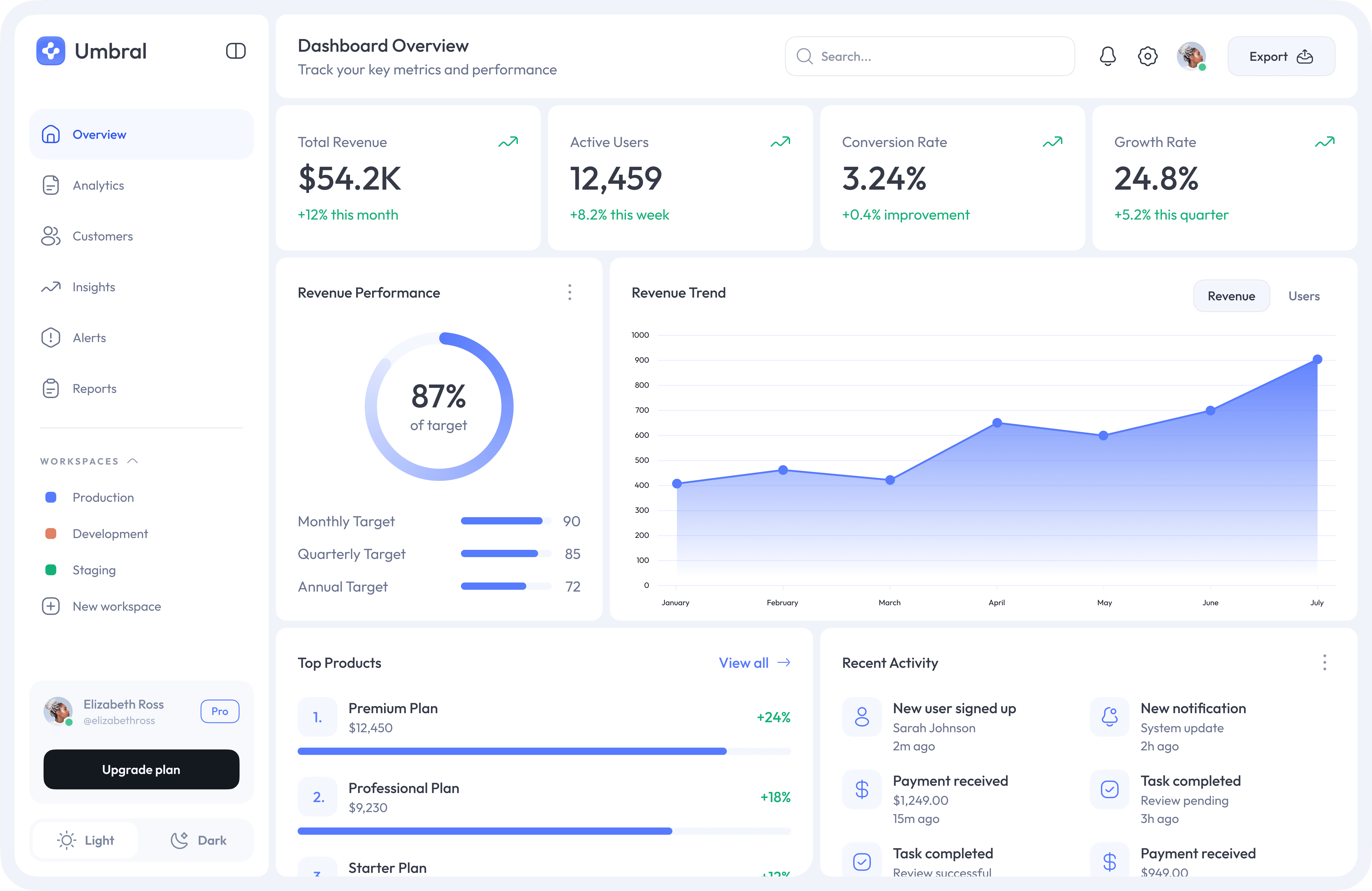Click the Annual Target progress bar
This screenshot has height=891, width=1372.
point(506,586)
